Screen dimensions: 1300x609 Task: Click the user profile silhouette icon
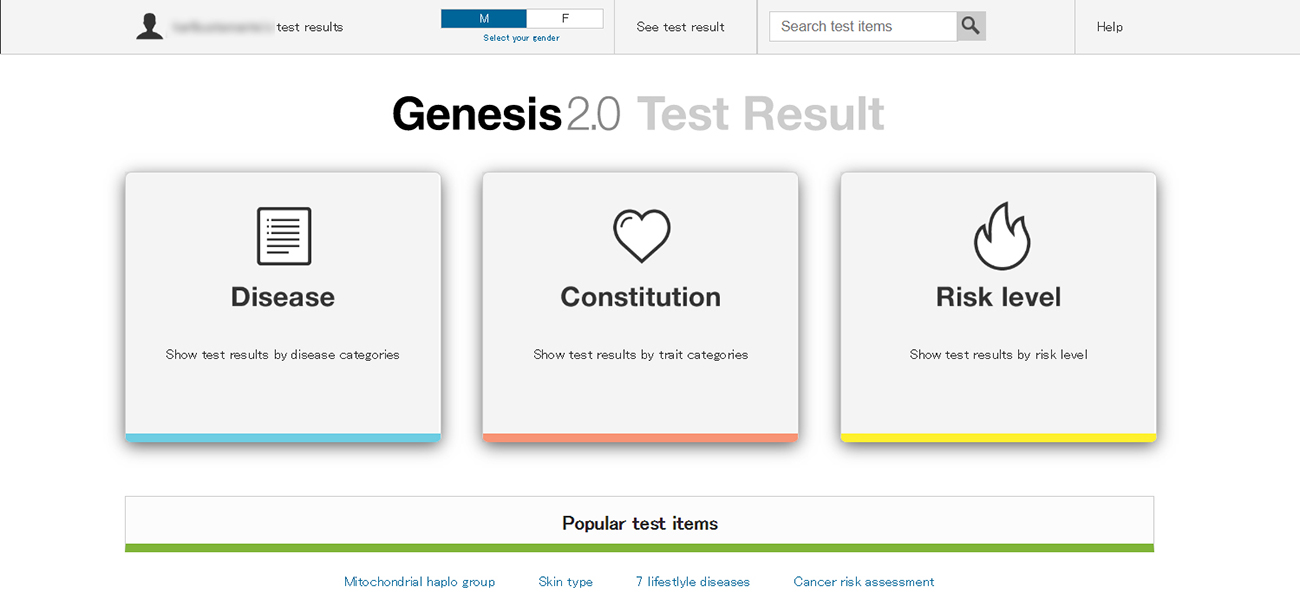150,27
